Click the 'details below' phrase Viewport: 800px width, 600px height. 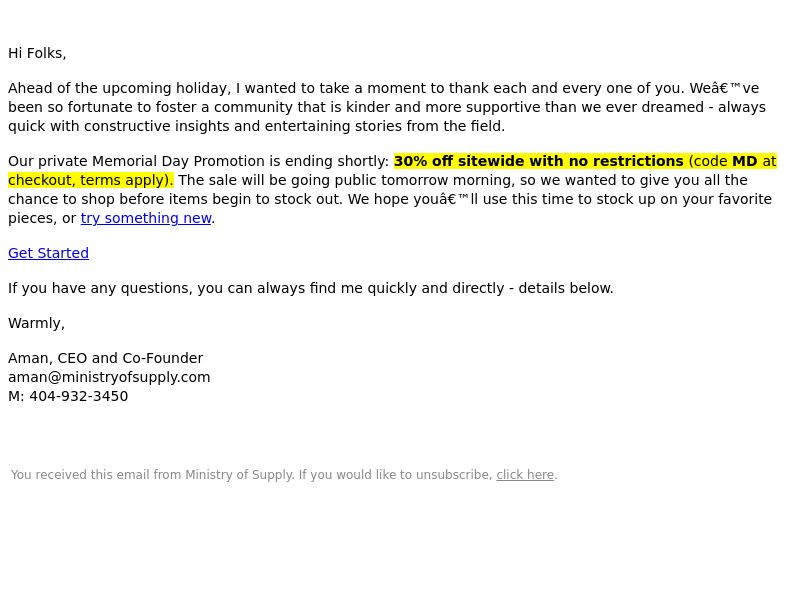pos(565,288)
